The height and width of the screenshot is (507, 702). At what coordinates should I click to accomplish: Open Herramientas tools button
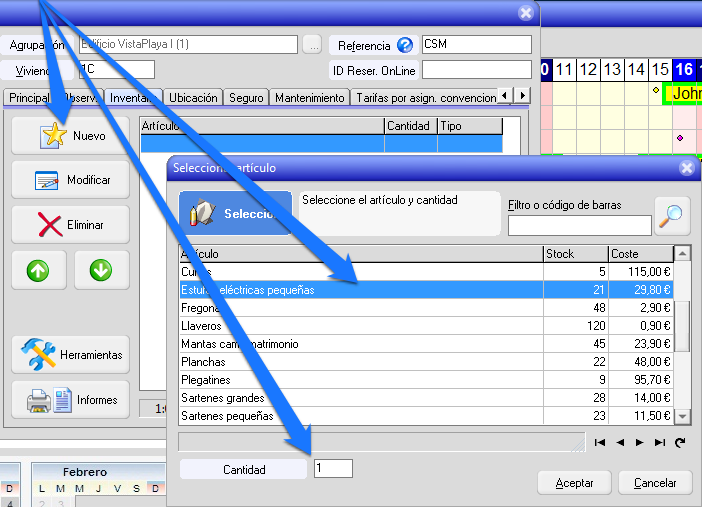(x=70, y=355)
